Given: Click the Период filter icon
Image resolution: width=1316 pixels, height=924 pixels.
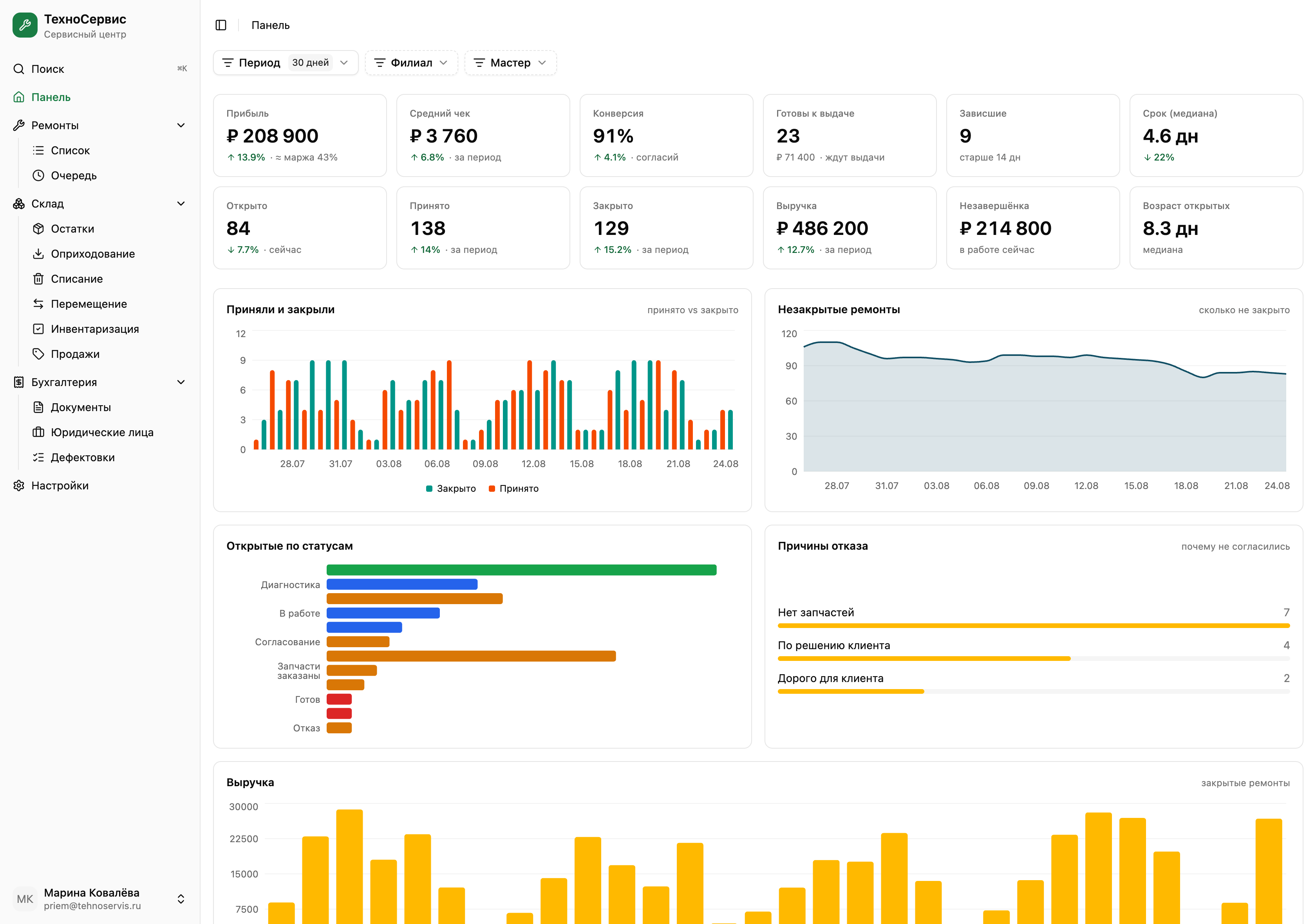Looking at the screenshot, I should point(228,62).
